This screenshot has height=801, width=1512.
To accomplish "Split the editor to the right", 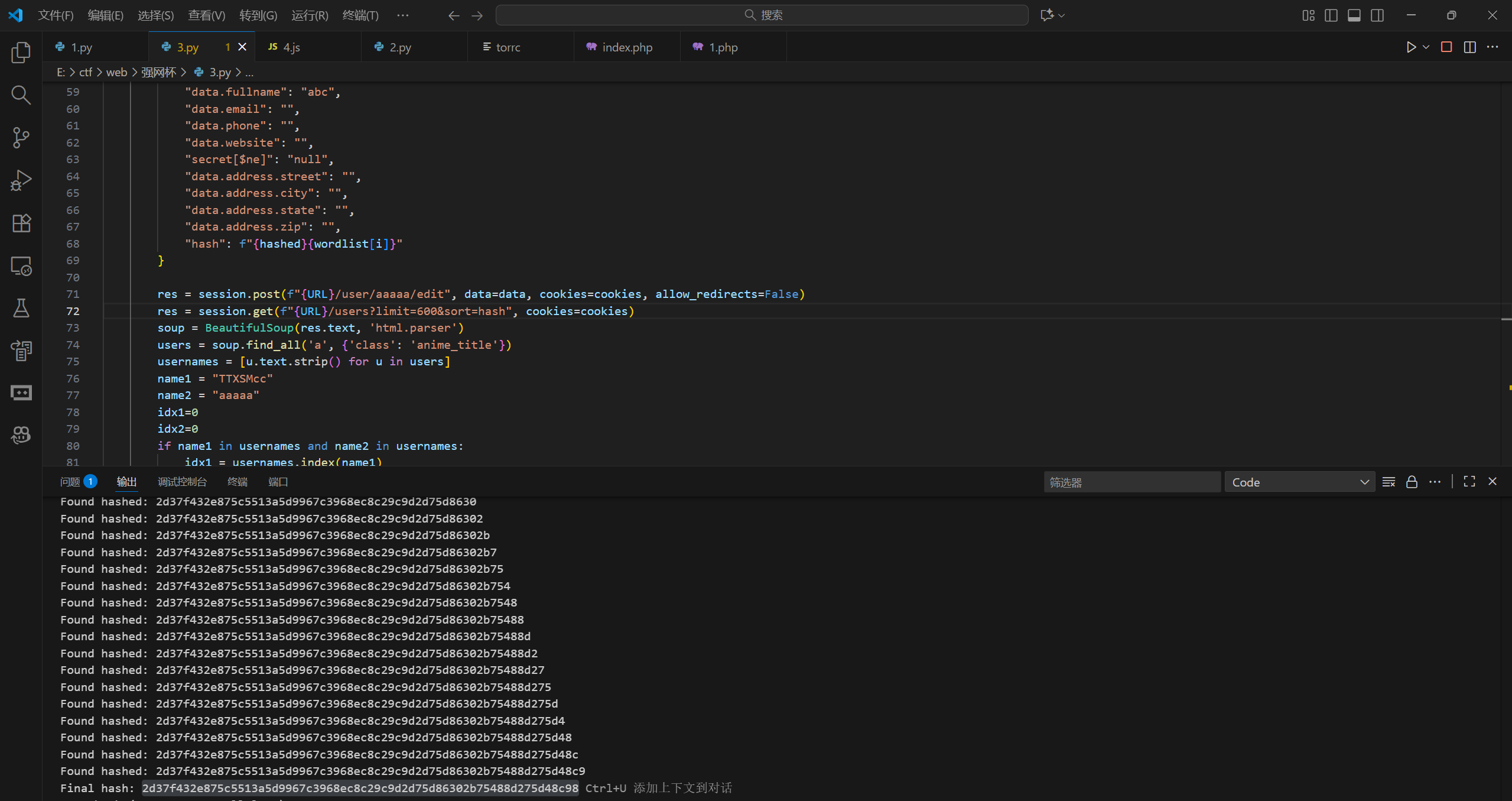I will [1469, 47].
